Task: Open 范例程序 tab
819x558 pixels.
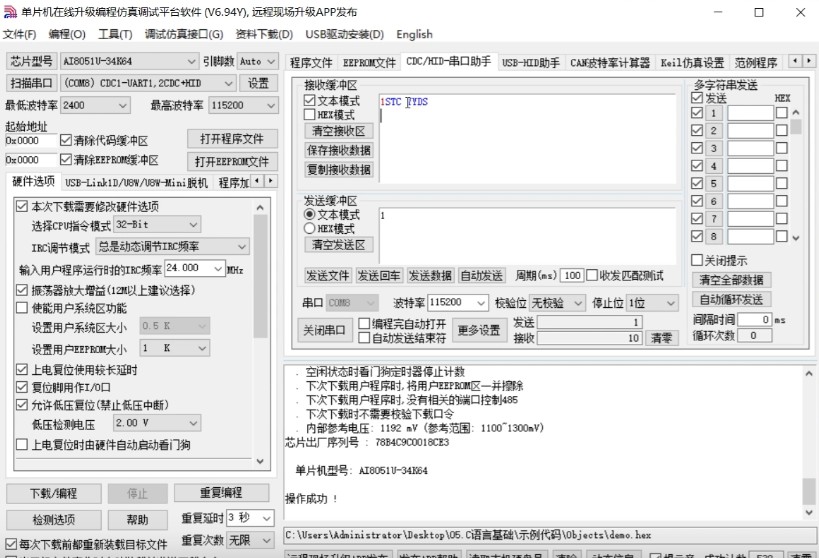Action: point(756,63)
